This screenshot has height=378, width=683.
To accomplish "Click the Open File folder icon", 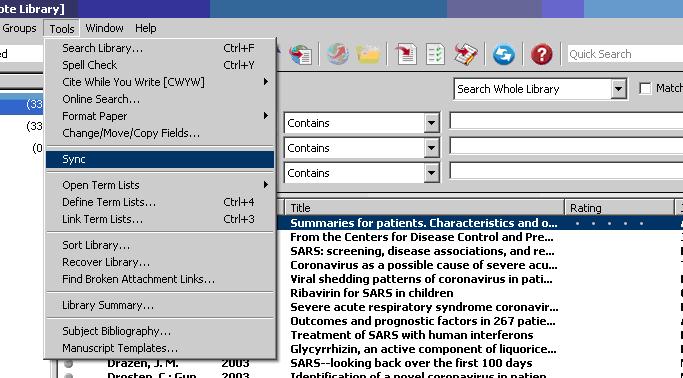I will pos(368,55).
